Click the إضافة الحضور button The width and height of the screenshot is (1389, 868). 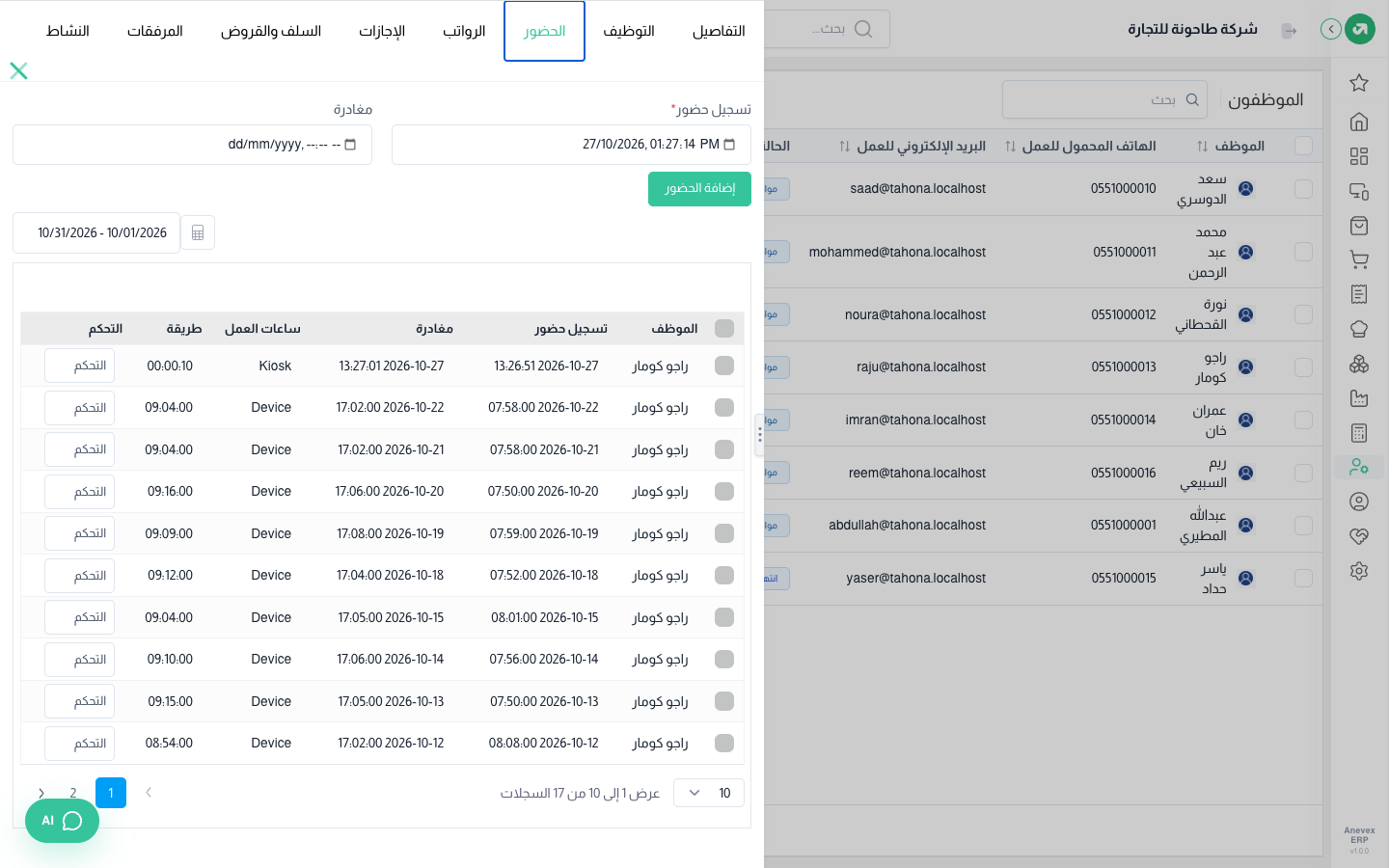pyautogui.click(x=699, y=188)
